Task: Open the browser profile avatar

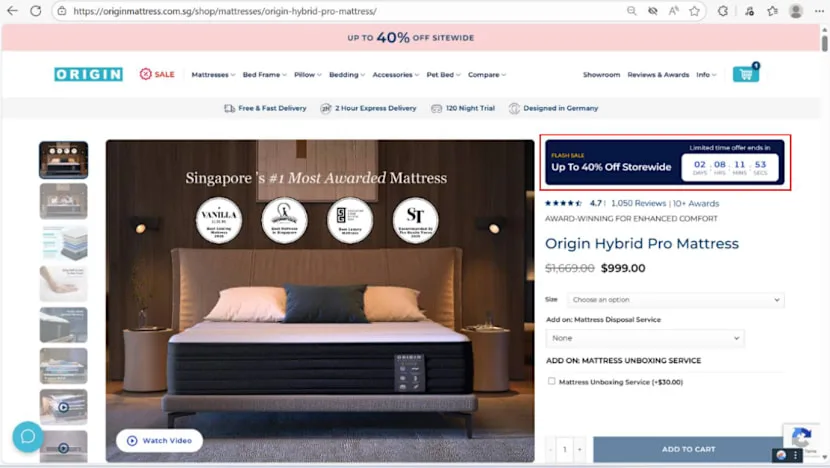Action: (796, 11)
